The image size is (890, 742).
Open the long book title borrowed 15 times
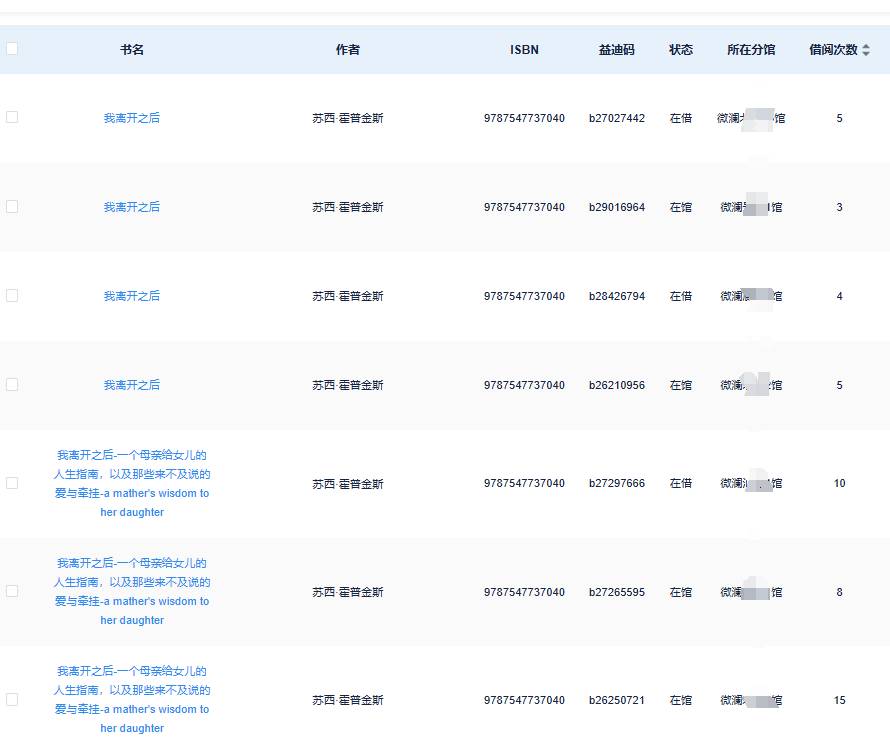click(132, 699)
